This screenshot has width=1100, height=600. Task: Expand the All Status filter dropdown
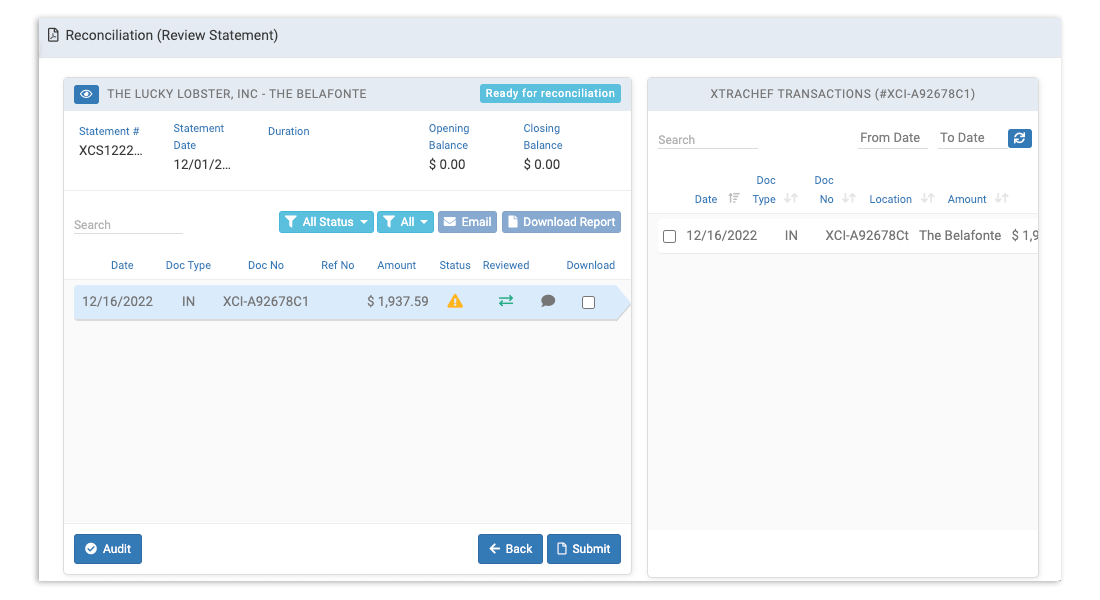(326, 222)
